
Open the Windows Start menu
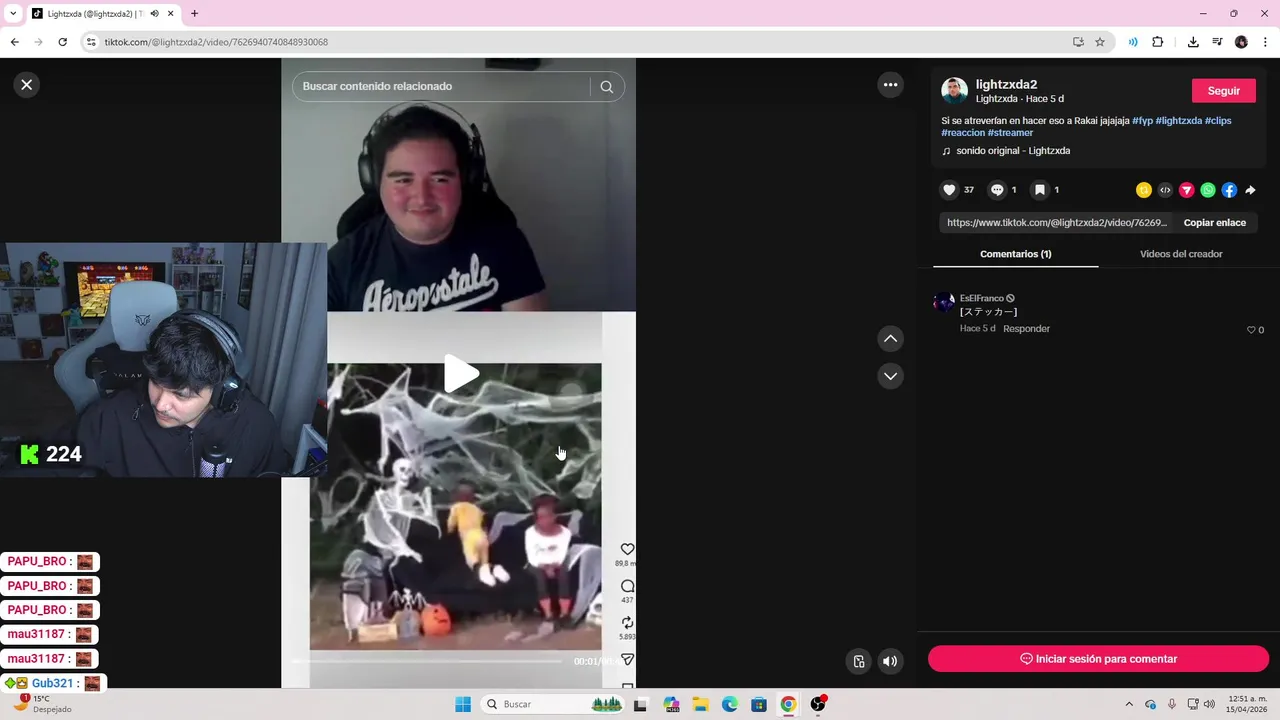pyautogui.click(x=463, y=704)
